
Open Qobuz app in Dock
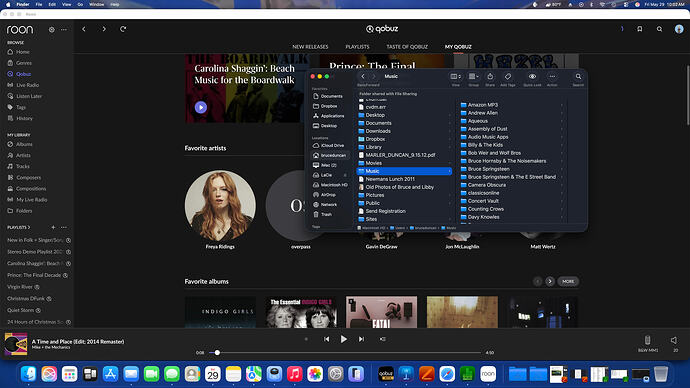tap(386, 374)
